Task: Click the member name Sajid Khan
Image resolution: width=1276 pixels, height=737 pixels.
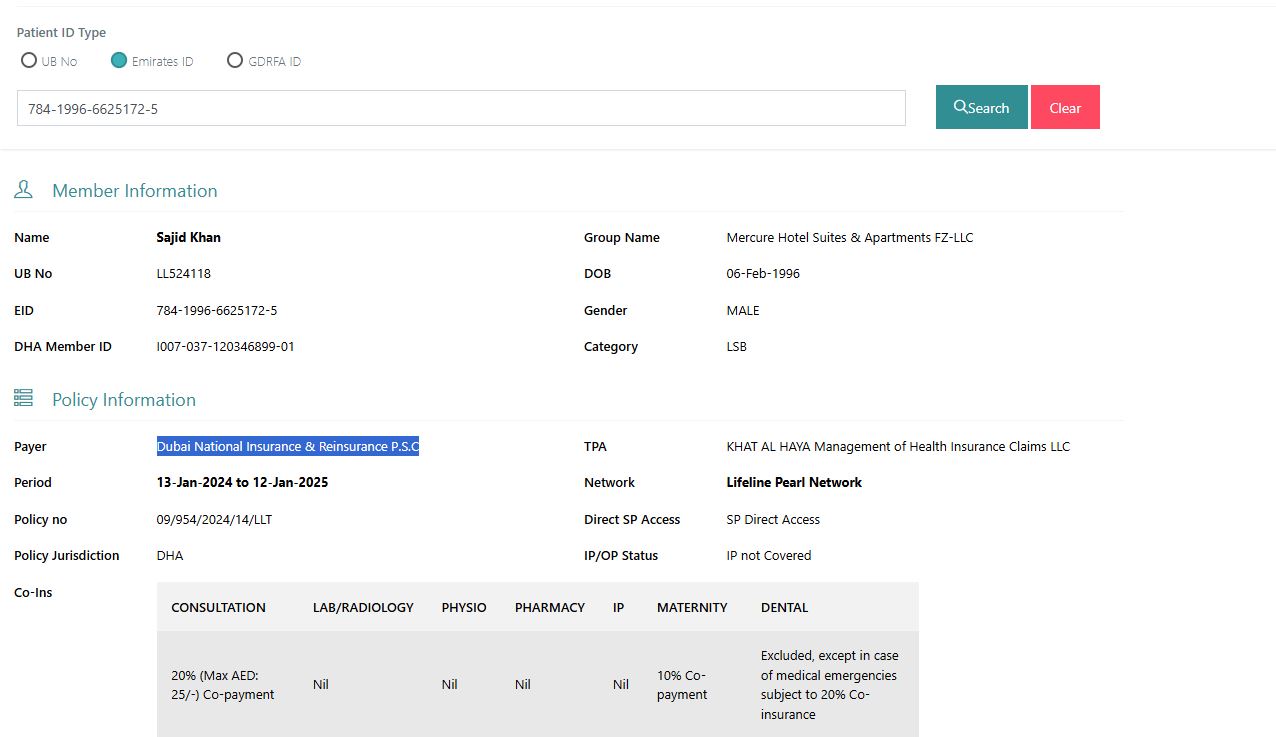Action: point(188,238)
